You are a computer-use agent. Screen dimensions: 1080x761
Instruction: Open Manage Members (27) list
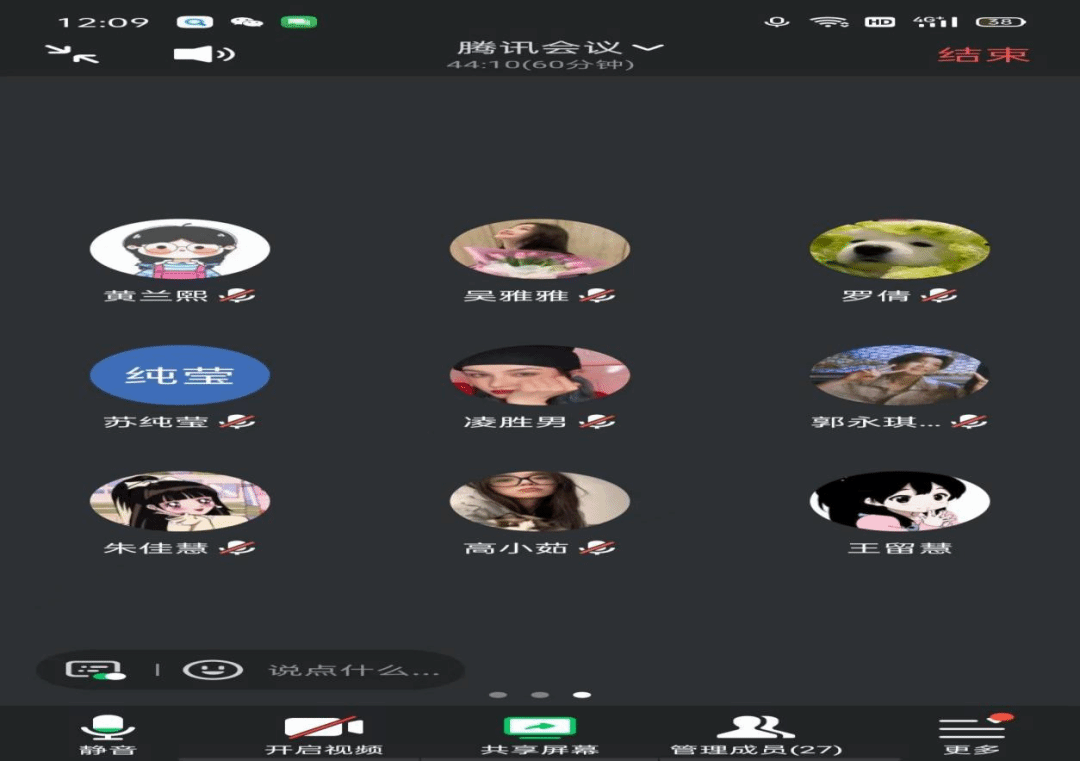pos(756,735)
